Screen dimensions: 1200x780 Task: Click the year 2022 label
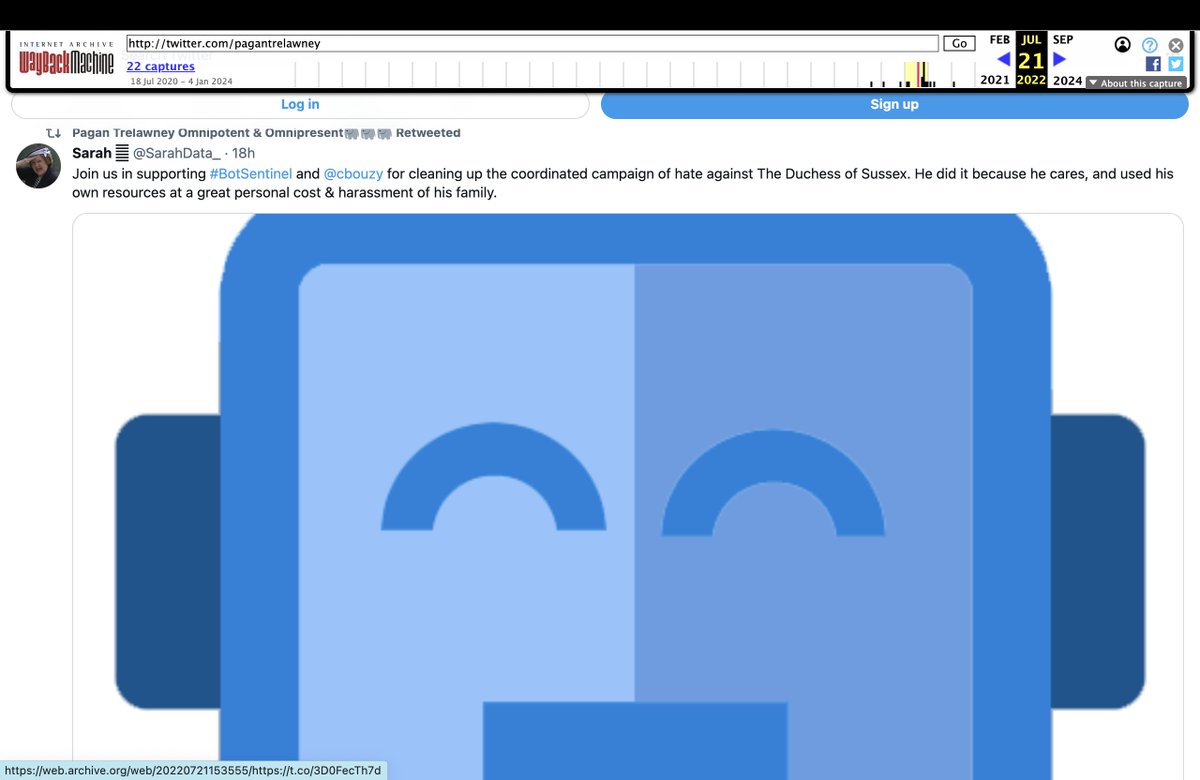pyautogui.click(x=1031, y=81)
